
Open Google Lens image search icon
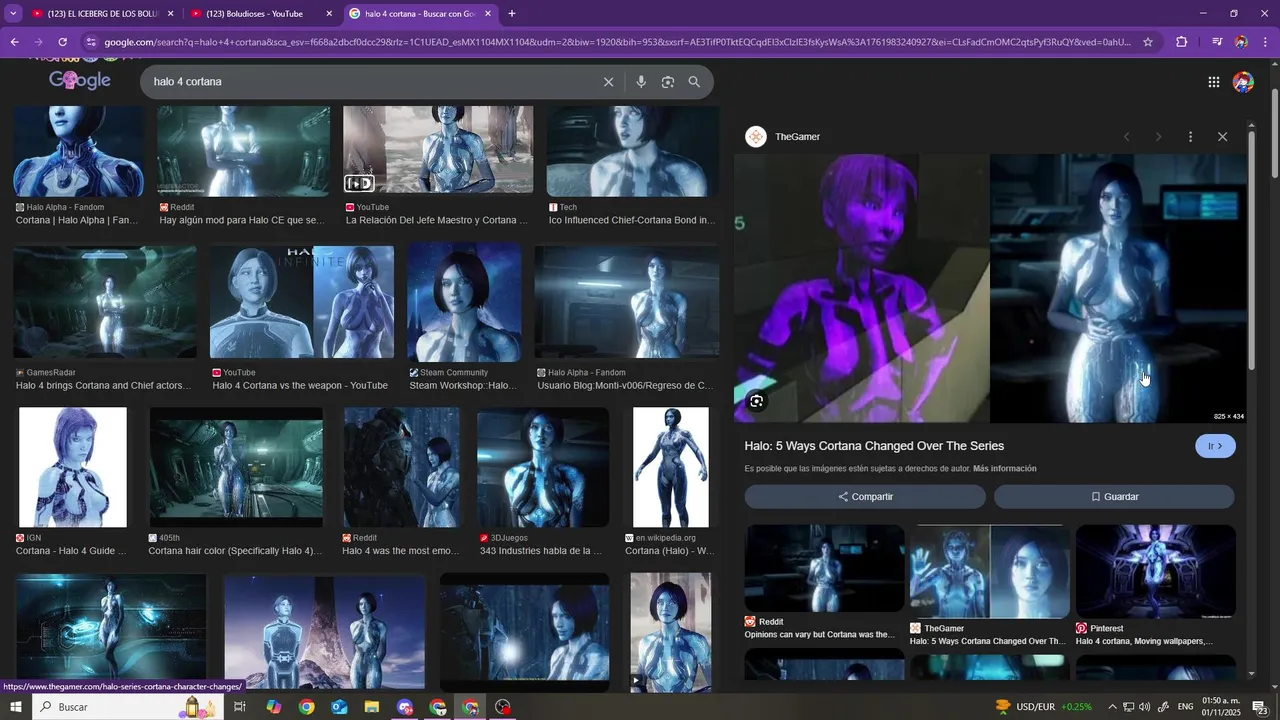tap(668, 82)
